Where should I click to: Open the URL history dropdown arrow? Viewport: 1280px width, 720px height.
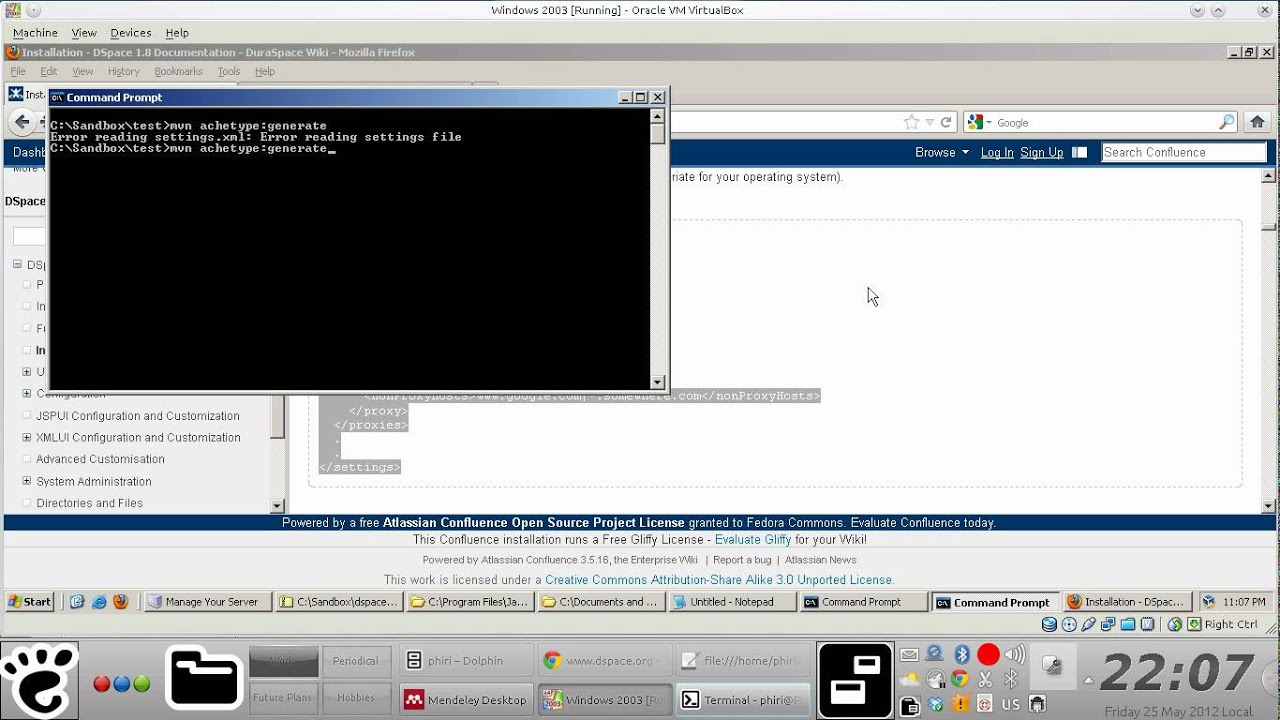tap(930, 122)
